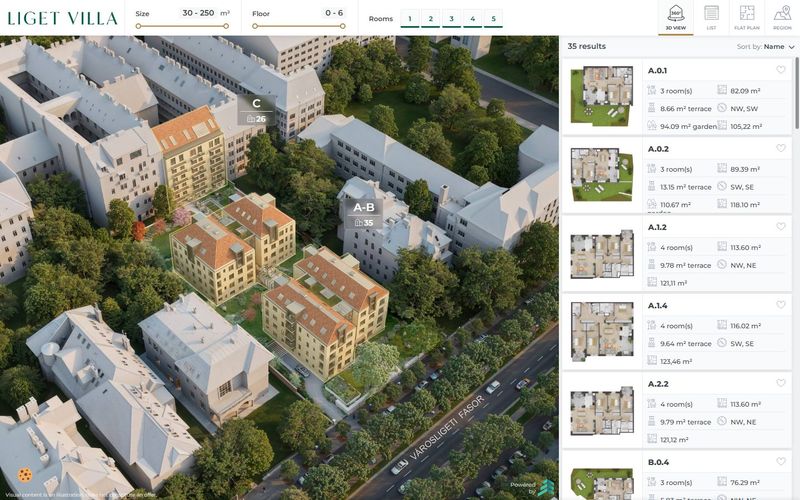Switch to the 3D View tab
The height and width of the screenshot is (500, 800).
(676, 17)
